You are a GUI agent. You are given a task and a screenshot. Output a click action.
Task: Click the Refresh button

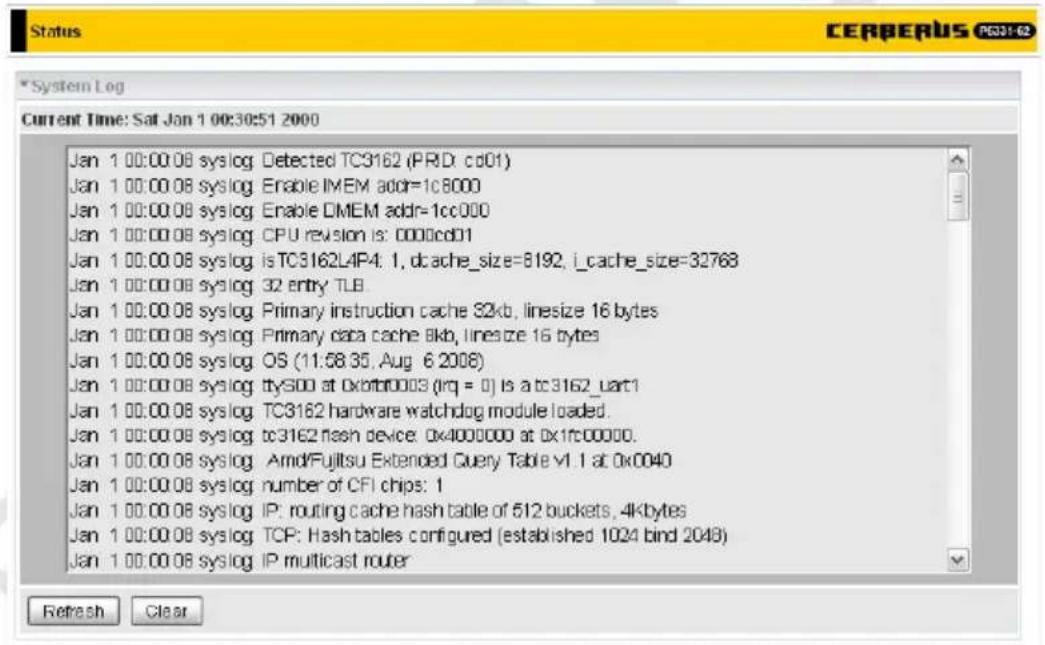coord(73,611)
